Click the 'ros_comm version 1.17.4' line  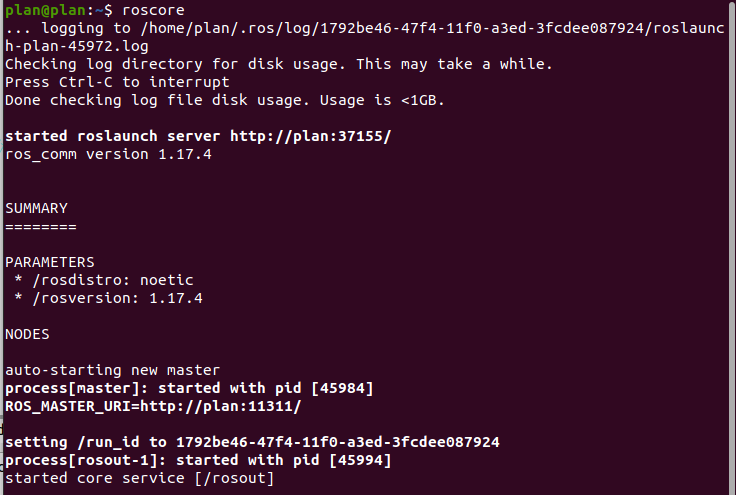(108, 154)
